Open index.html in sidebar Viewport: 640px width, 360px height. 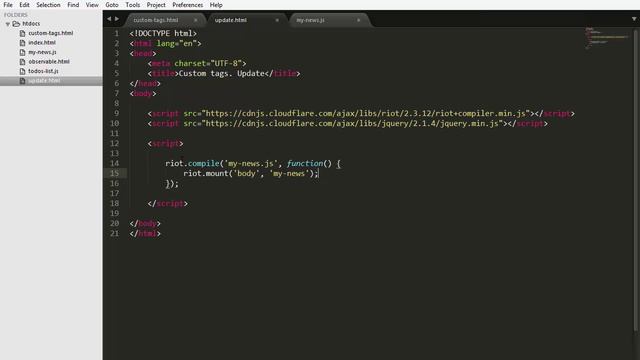click(42, 42)
